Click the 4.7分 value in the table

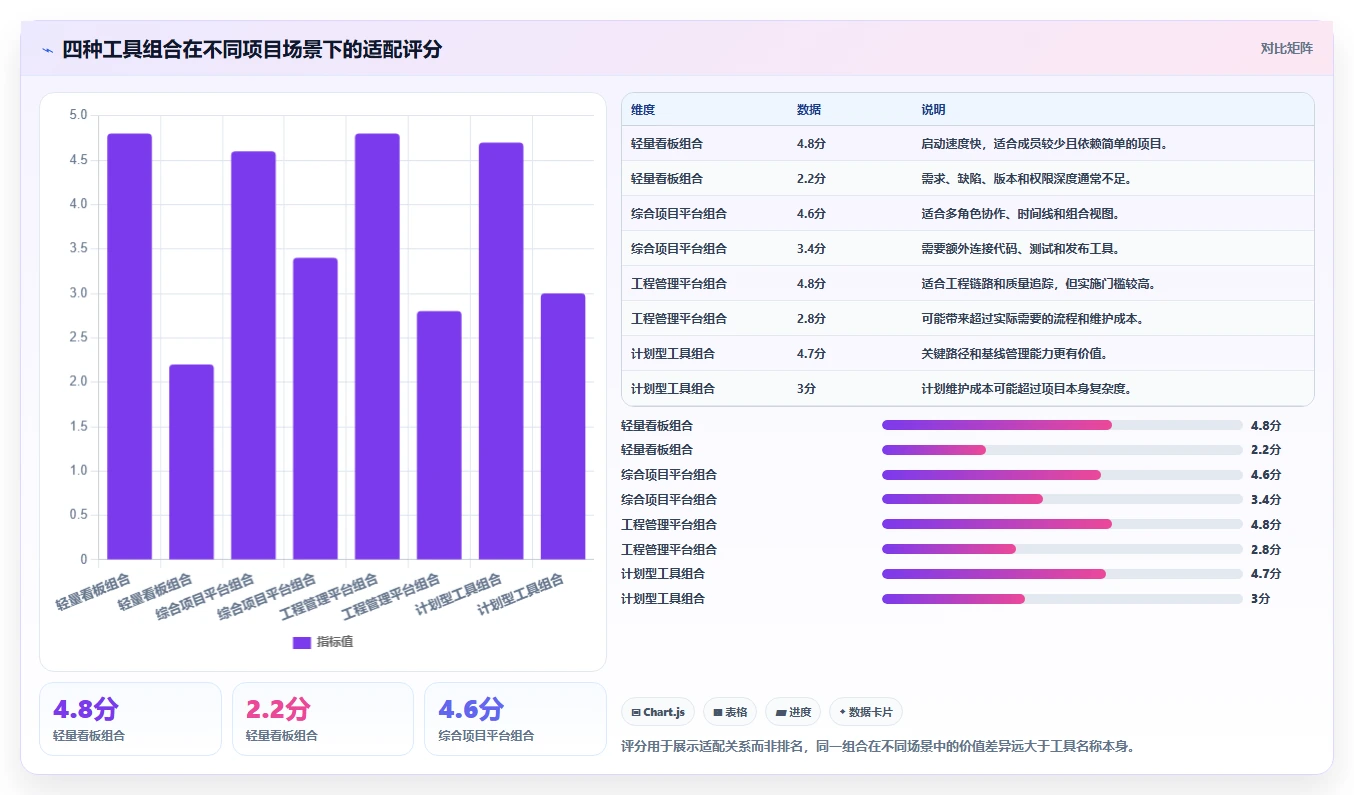click(811, 354)
